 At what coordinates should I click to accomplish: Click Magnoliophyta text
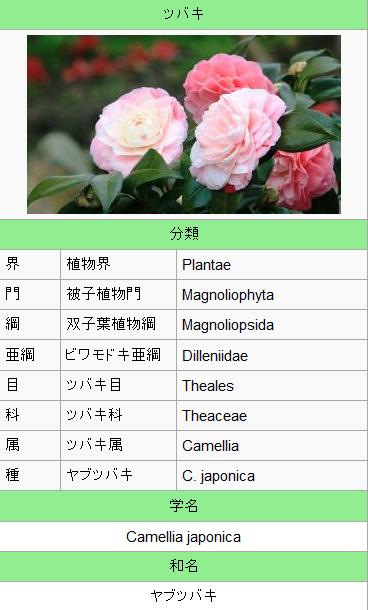[x=228, y=295]
